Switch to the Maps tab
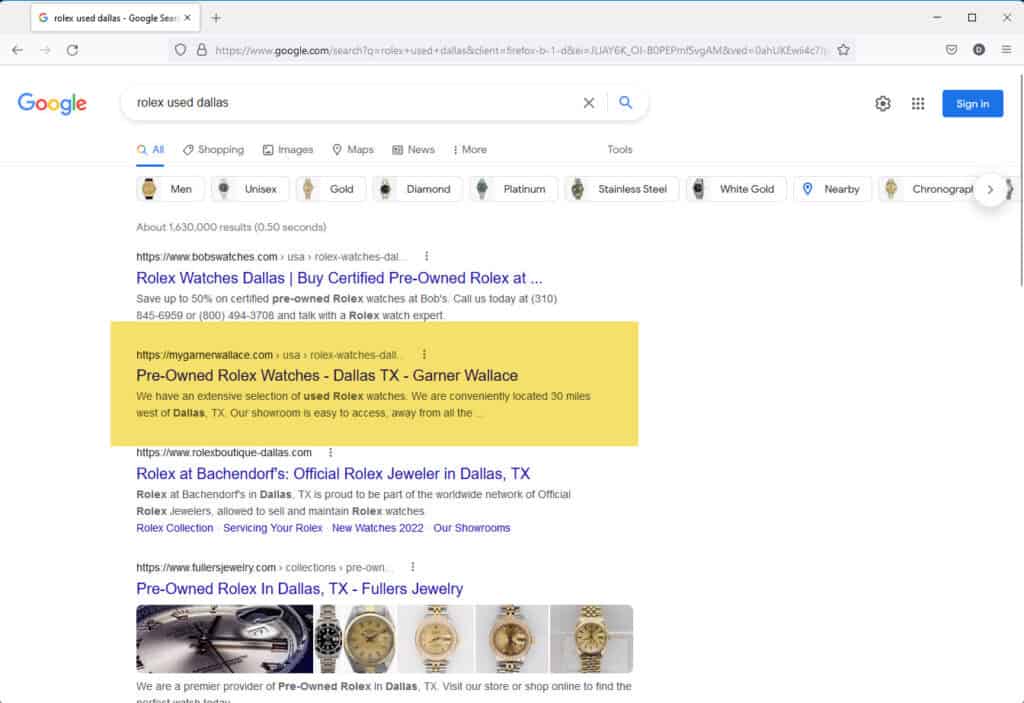 (x=353, y=150)
